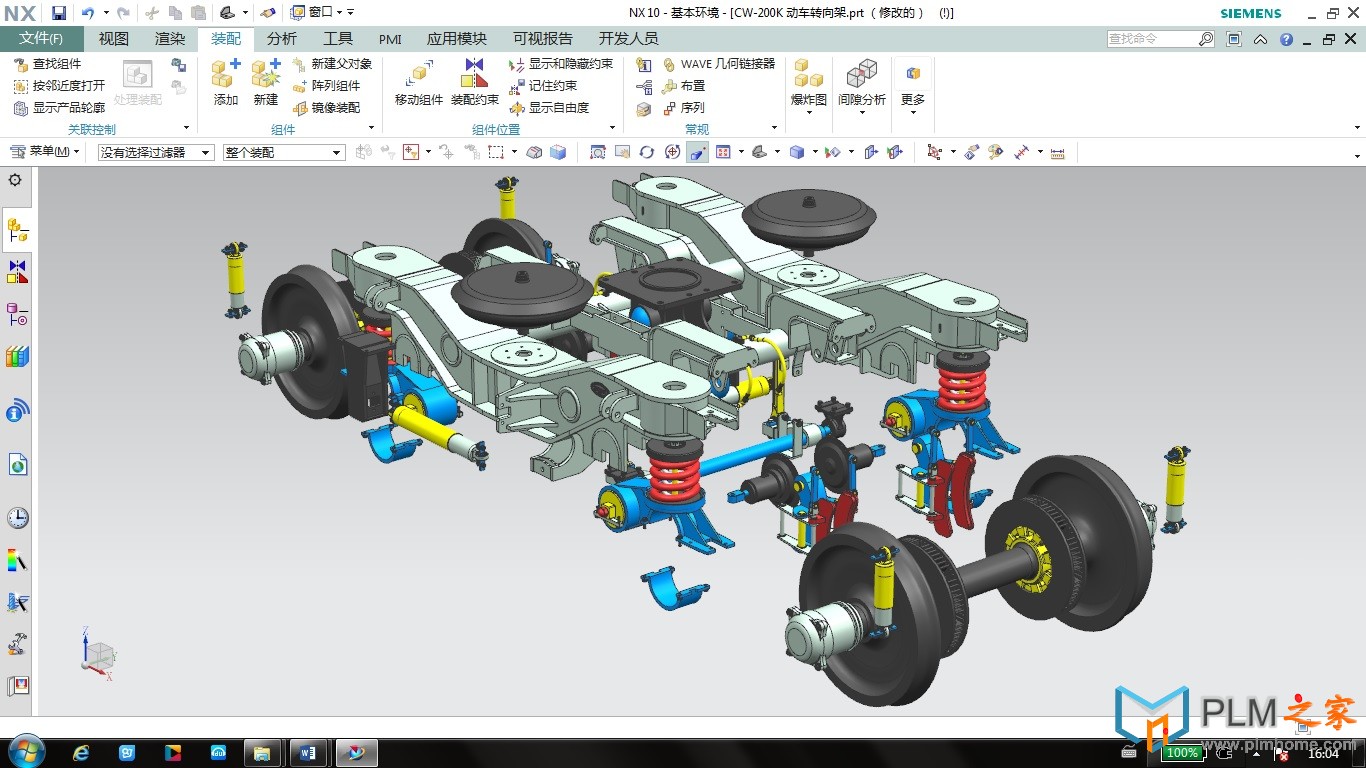Screen dimensions: 1366x768
Task: Open WAVE Geometry Linker (WAVE 几何链接器)
Action: tap(719, 64)
